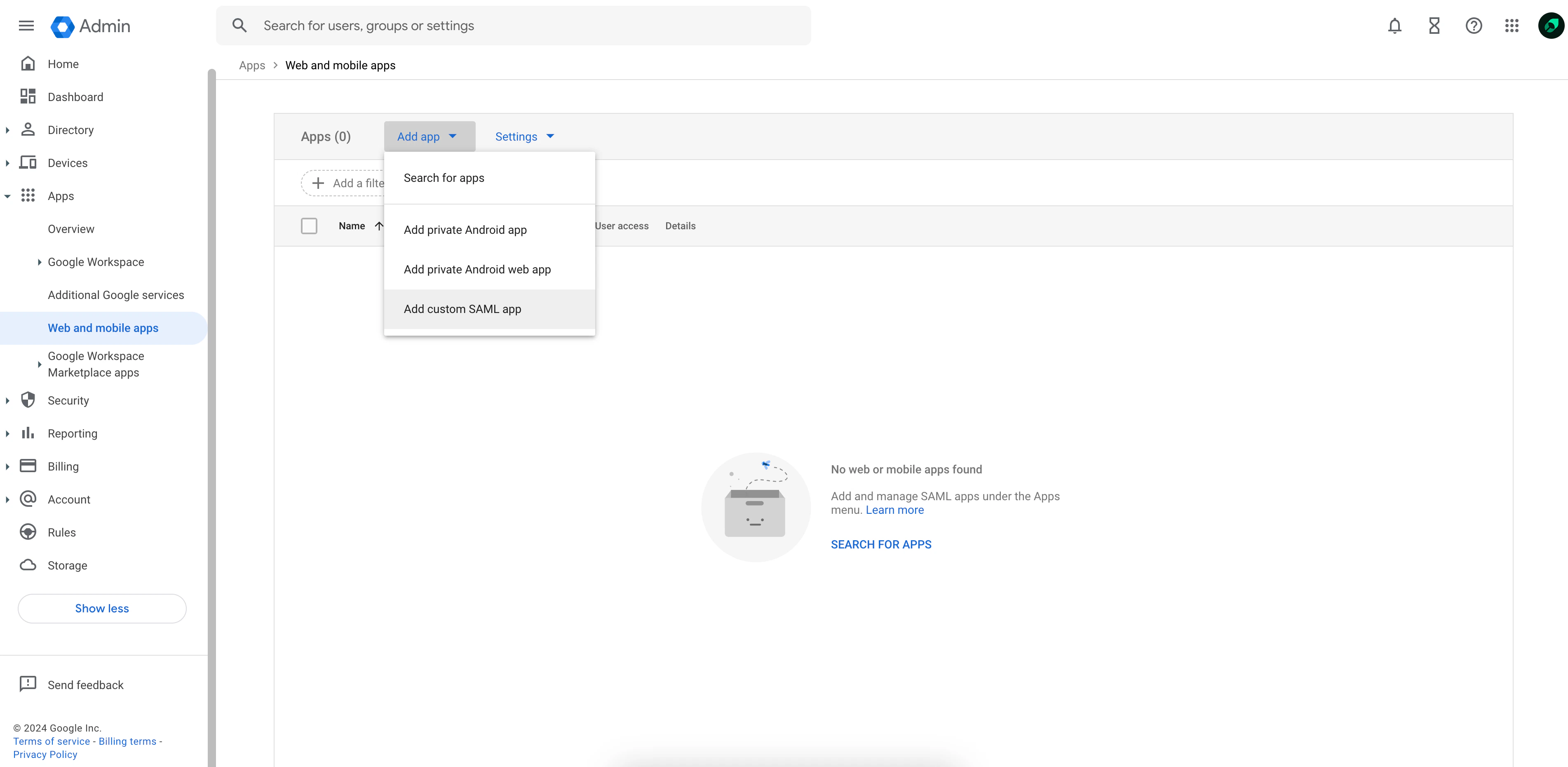The image size is (1568, 767).
Task: Open the Settings dropdown
Action: (x=524, y=136)
